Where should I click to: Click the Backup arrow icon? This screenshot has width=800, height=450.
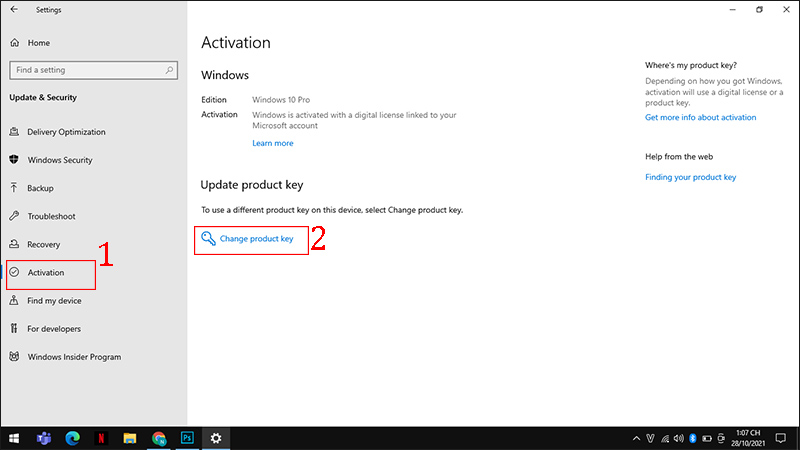pos(14,188)
